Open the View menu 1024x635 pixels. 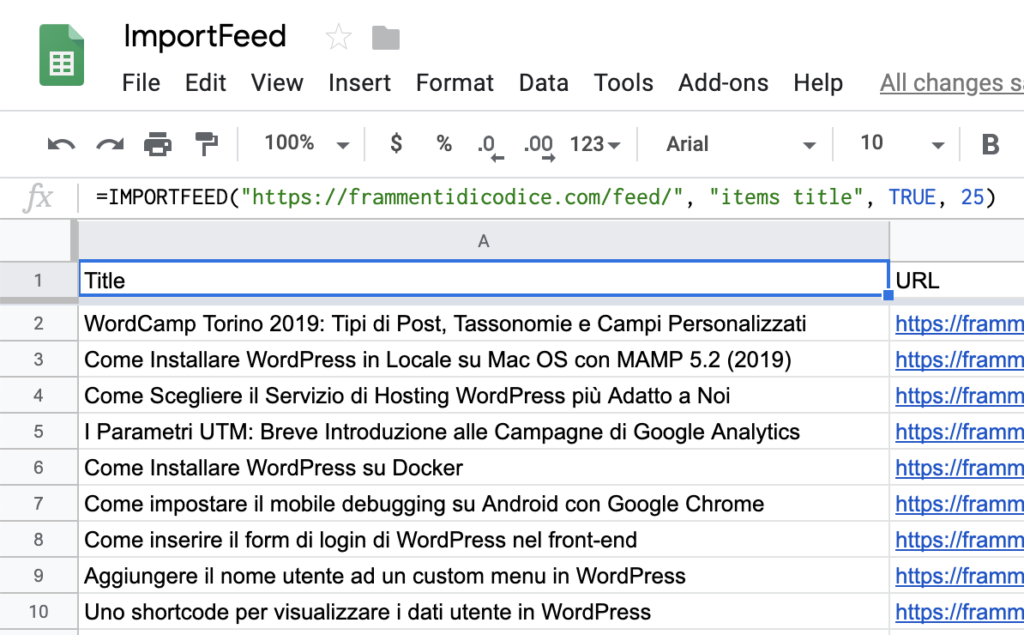click(277, 83)
